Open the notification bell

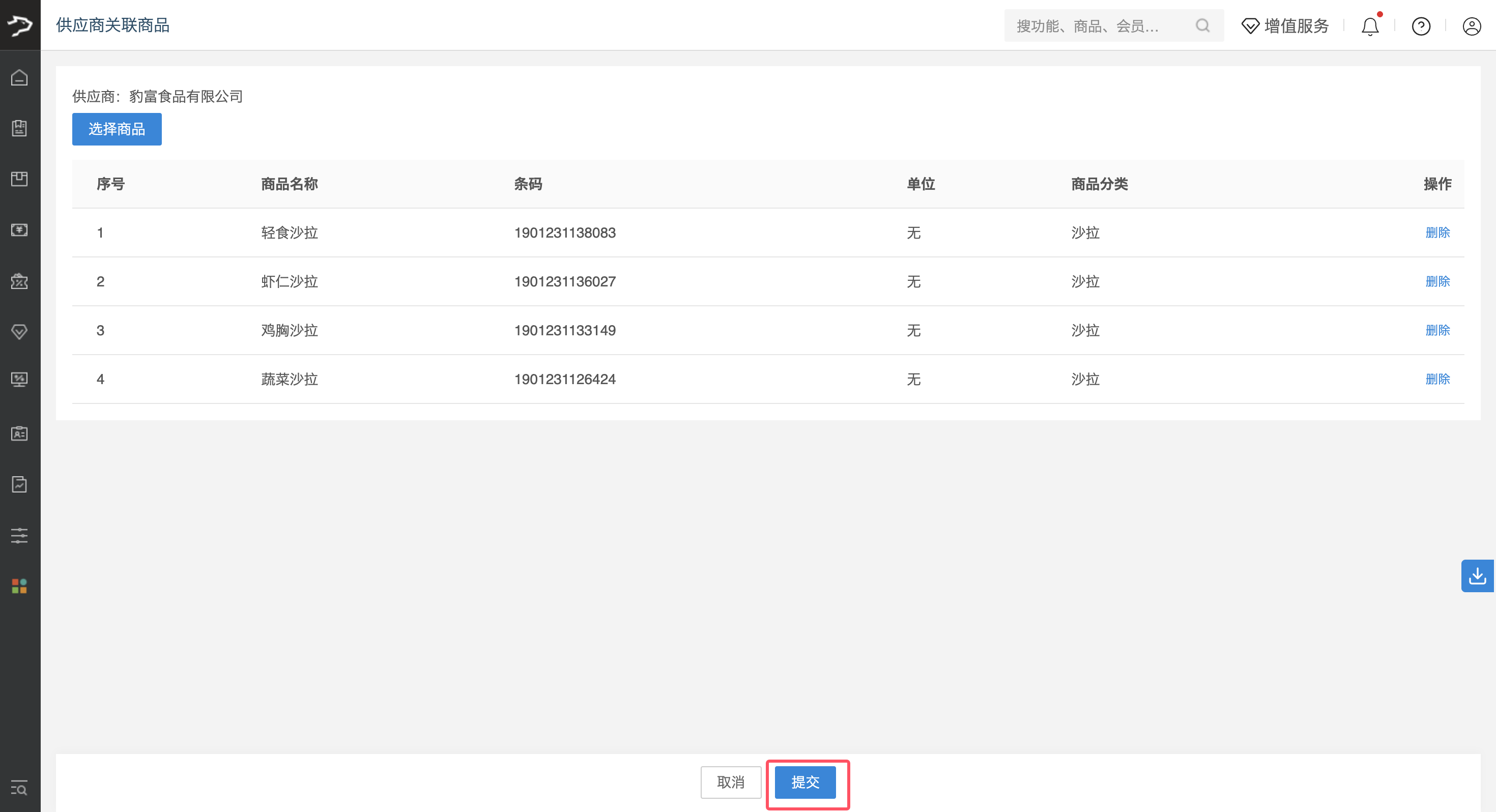(1370, 26)
